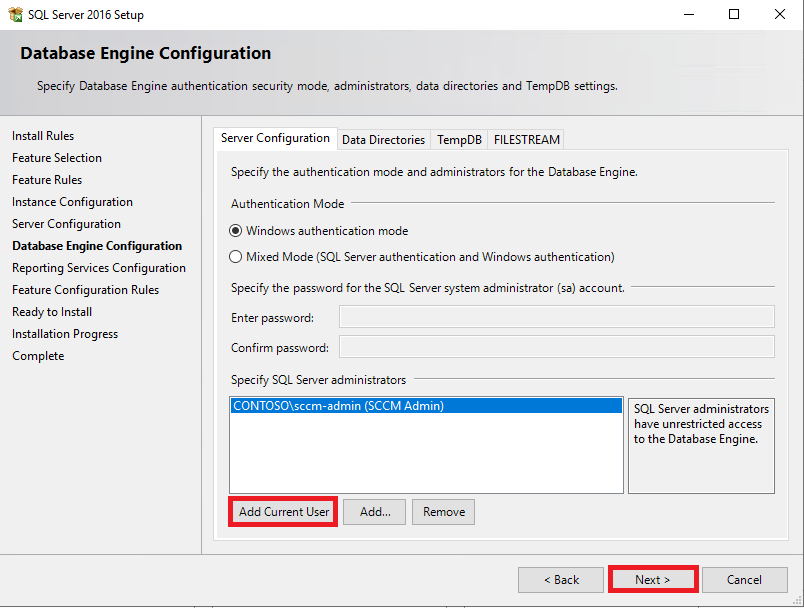The width and height of the screenshot is (804, 608).
Task: Click the Add Current User button
Action: click(x=284, y=512)
